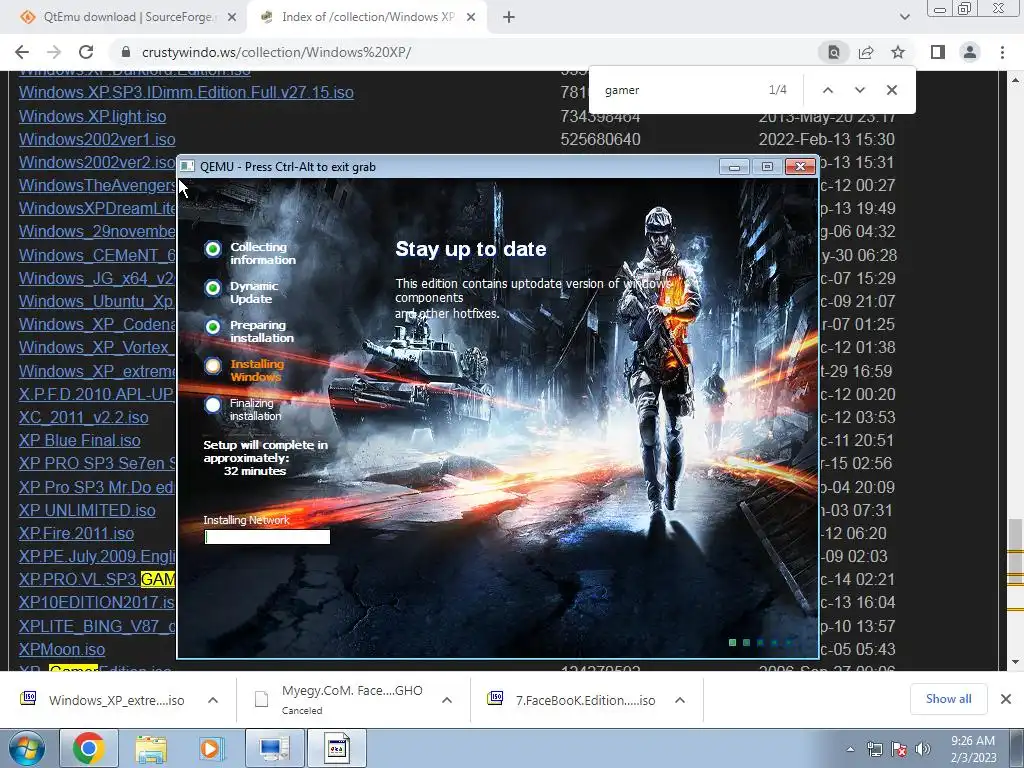Open Windows Start menu

pyautogui.click(x=26, y=748)
